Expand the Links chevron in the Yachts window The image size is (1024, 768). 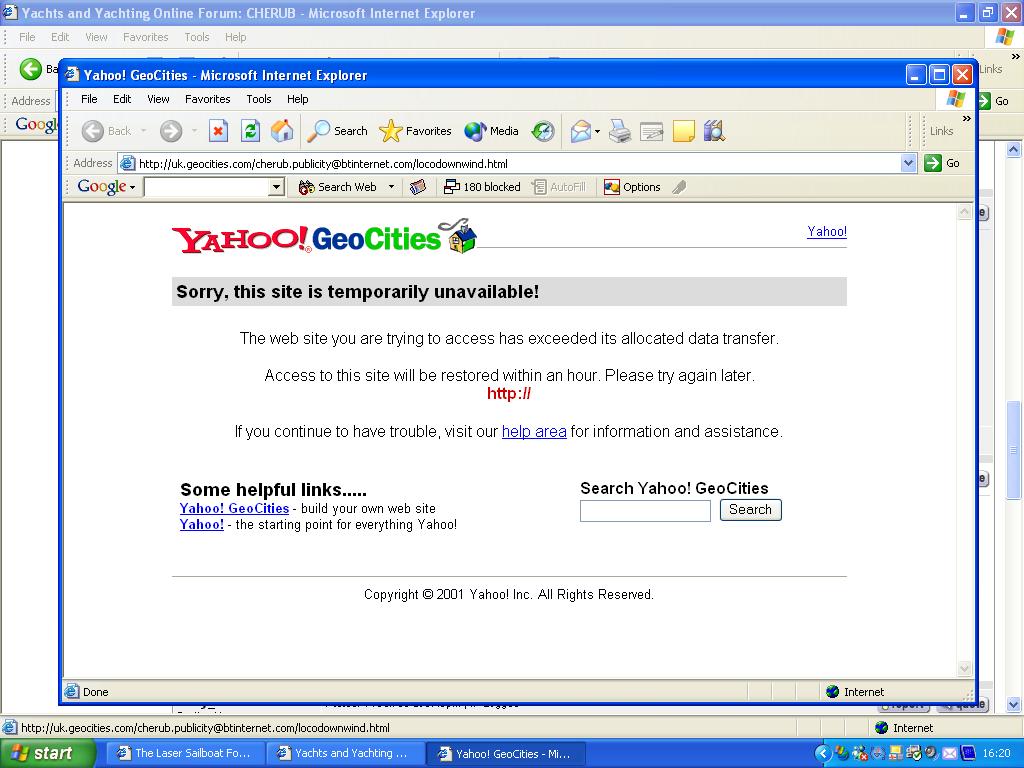click(1015, 57)
